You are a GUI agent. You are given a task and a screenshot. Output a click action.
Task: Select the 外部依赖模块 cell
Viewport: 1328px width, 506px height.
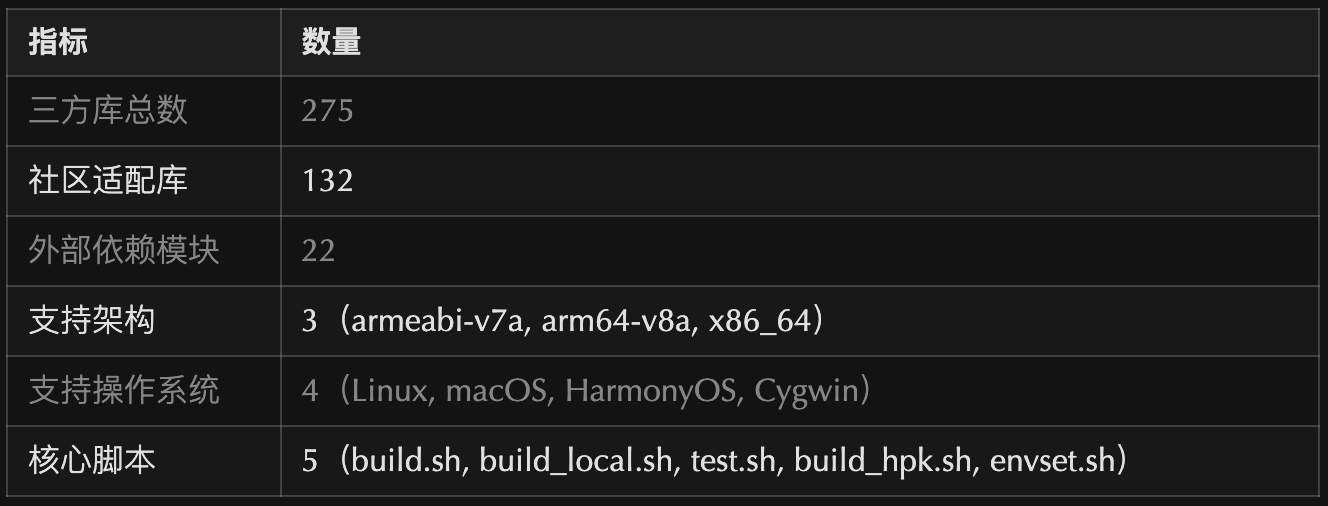click(124, 250)
